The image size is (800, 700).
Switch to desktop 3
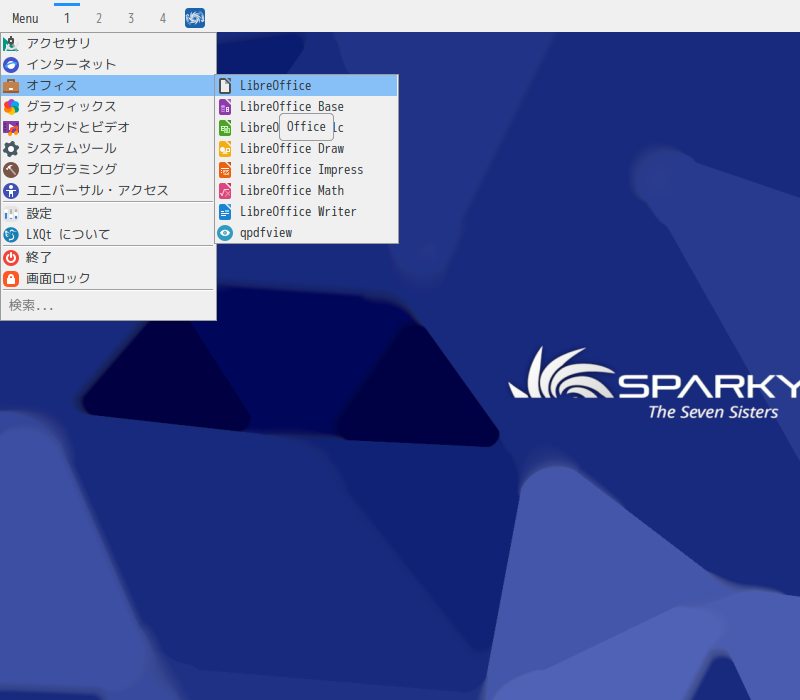pyautogui.click(x=131, y=18)
